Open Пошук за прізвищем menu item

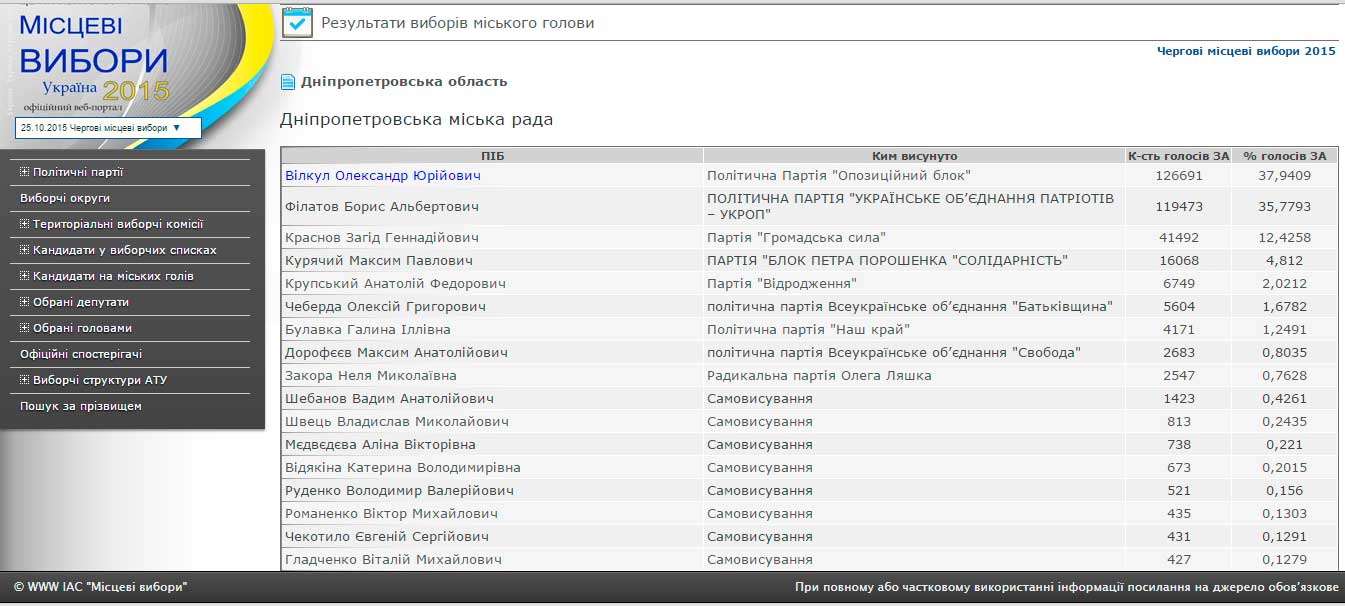coord(81,406)
